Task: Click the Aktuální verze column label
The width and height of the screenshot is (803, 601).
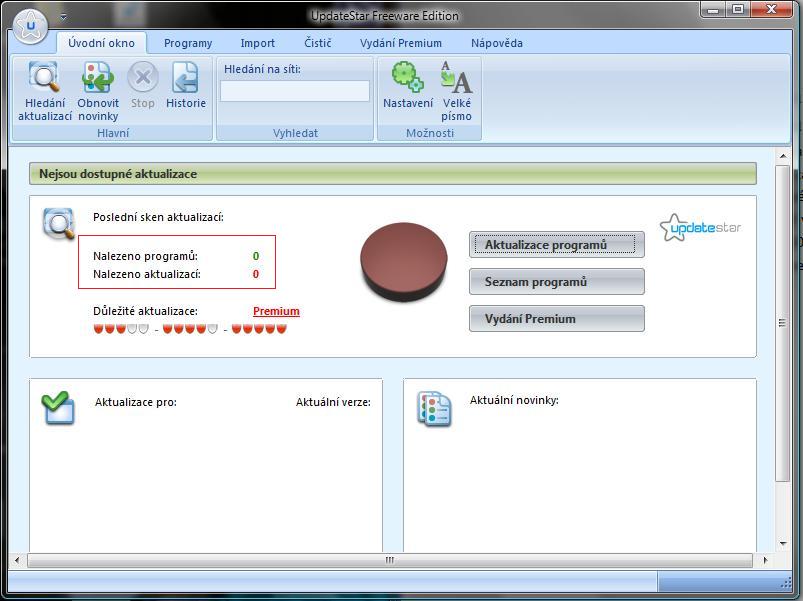Action: pos(333,402)
